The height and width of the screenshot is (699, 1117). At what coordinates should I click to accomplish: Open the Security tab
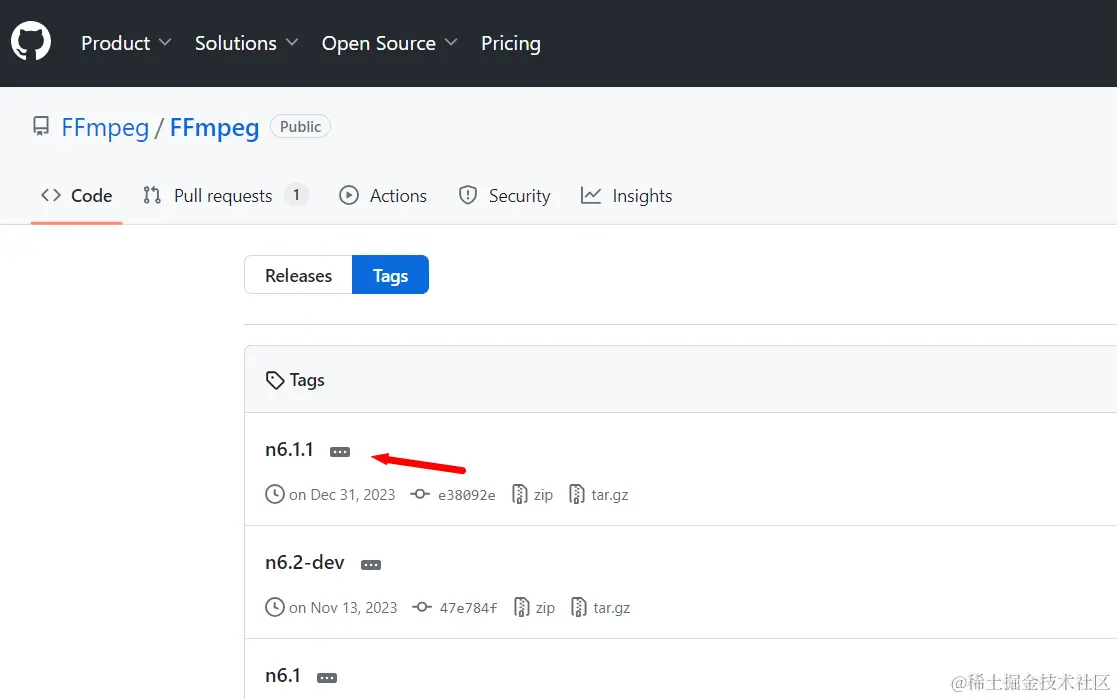click(504, 196)
